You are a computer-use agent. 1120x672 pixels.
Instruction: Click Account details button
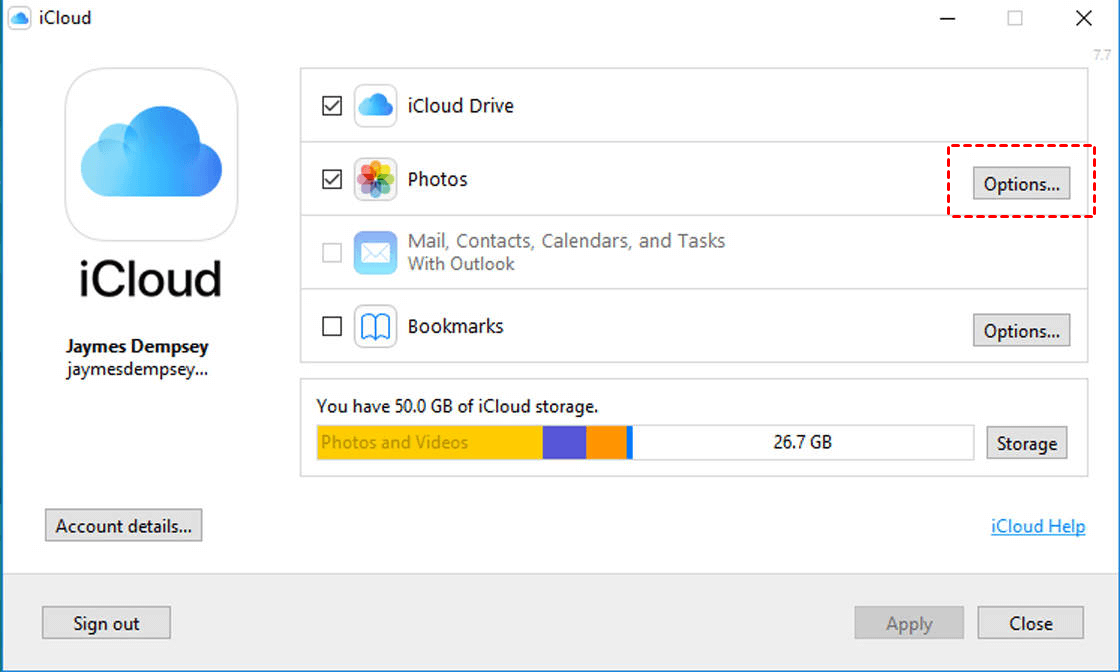pos(123,526)
